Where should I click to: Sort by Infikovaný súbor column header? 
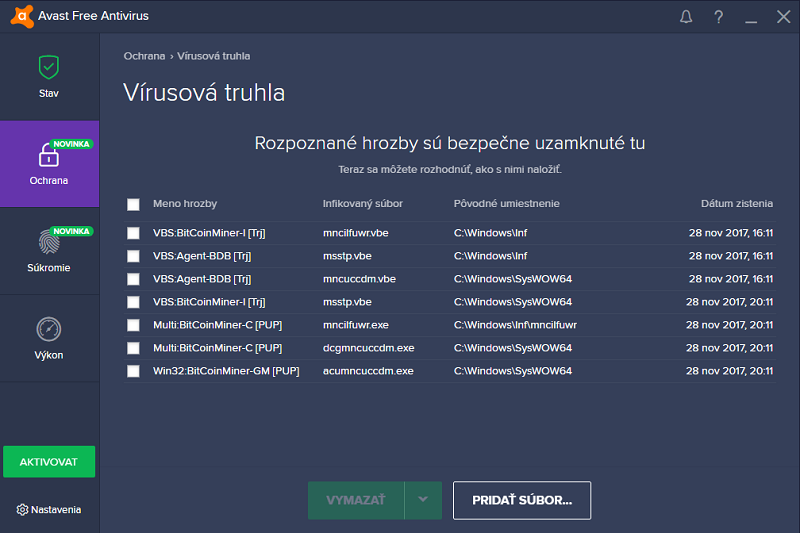[363, 204]
